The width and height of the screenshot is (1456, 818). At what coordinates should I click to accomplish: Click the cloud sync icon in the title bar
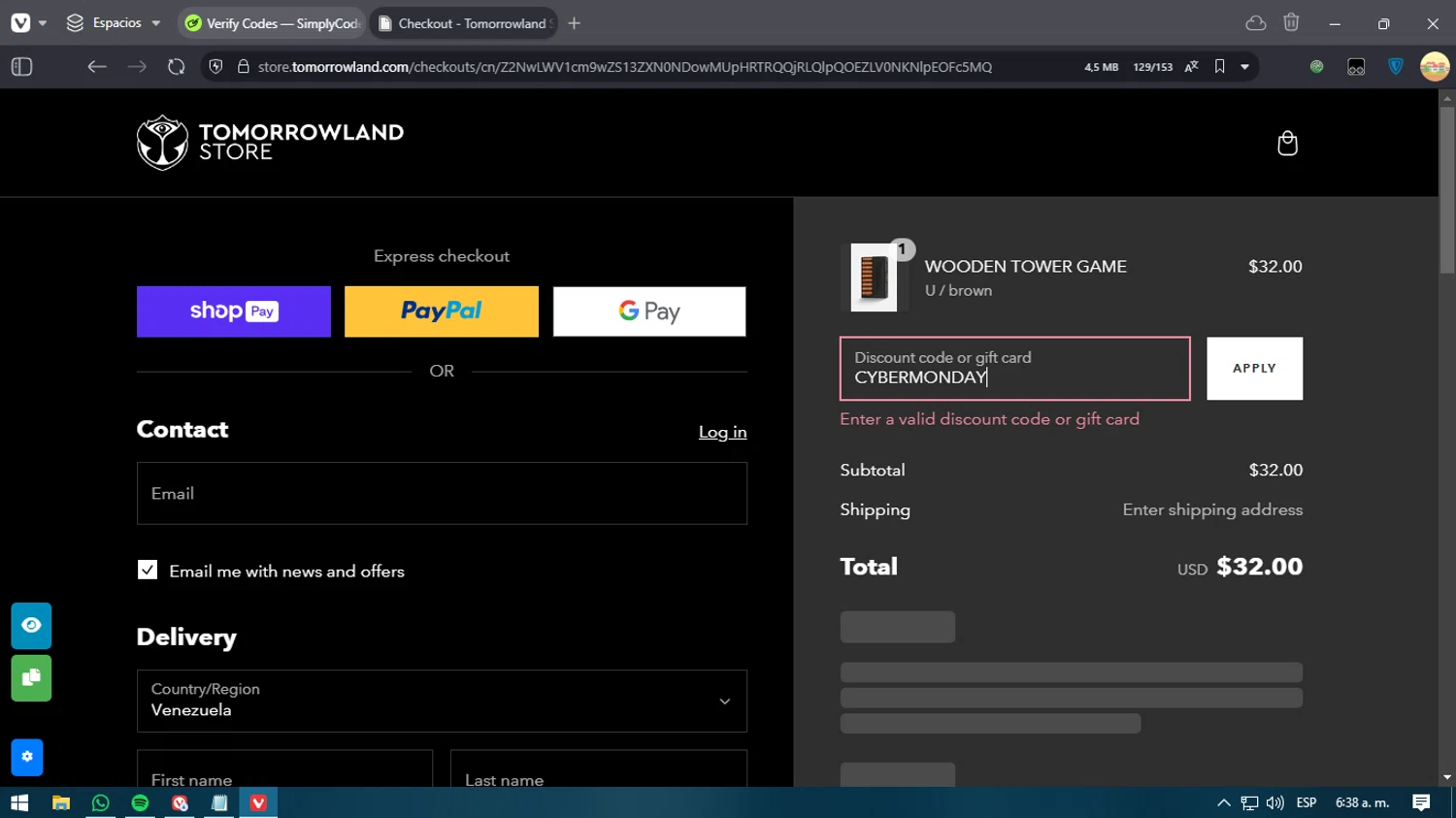[1256, 23]
